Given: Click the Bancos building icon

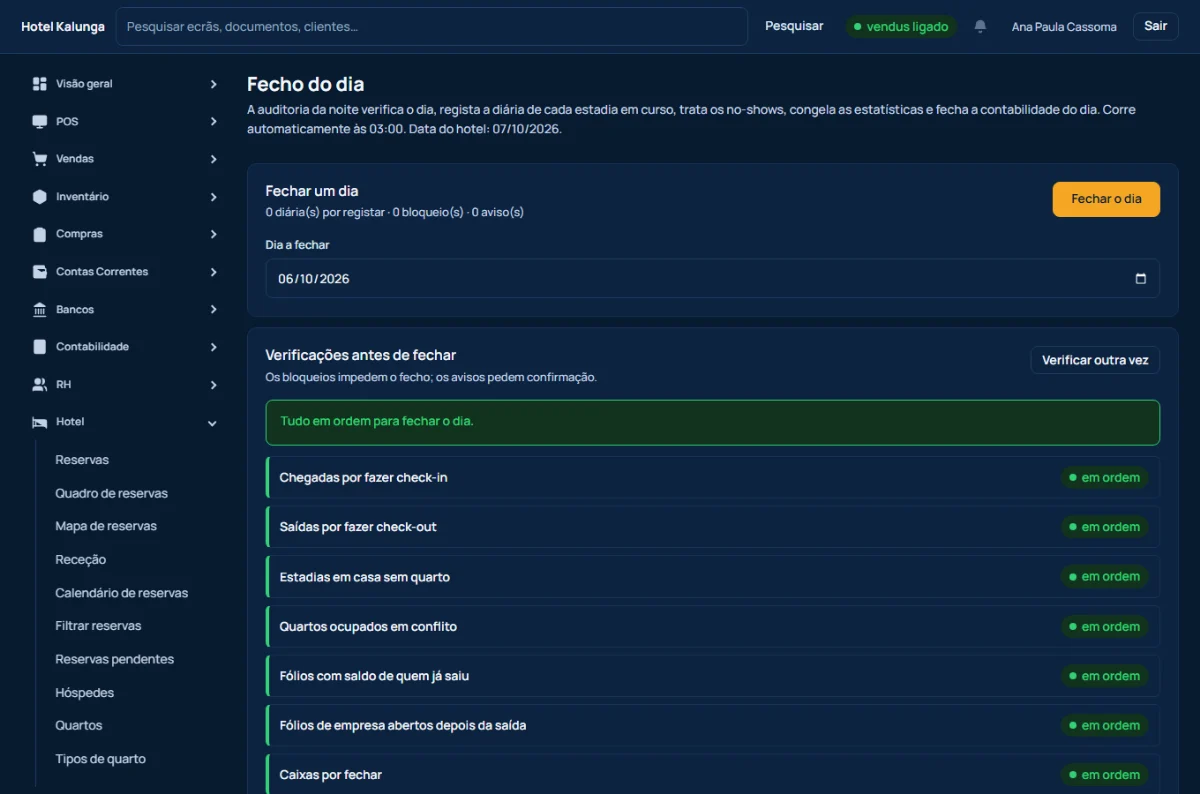Looking at the screenshot, I should [39, 310].
